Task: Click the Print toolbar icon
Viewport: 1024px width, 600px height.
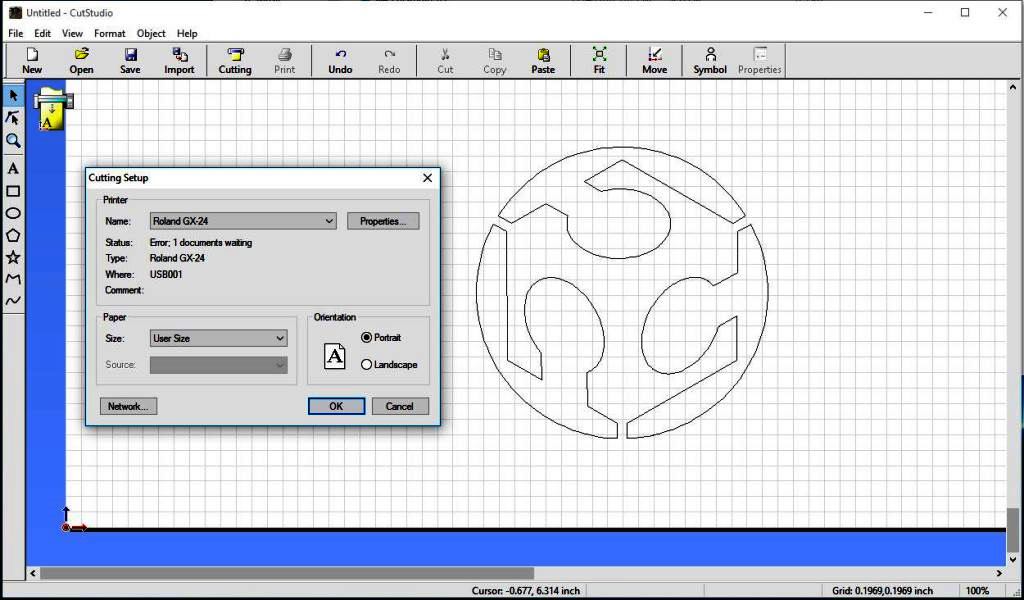Action: tap(284, 61)
